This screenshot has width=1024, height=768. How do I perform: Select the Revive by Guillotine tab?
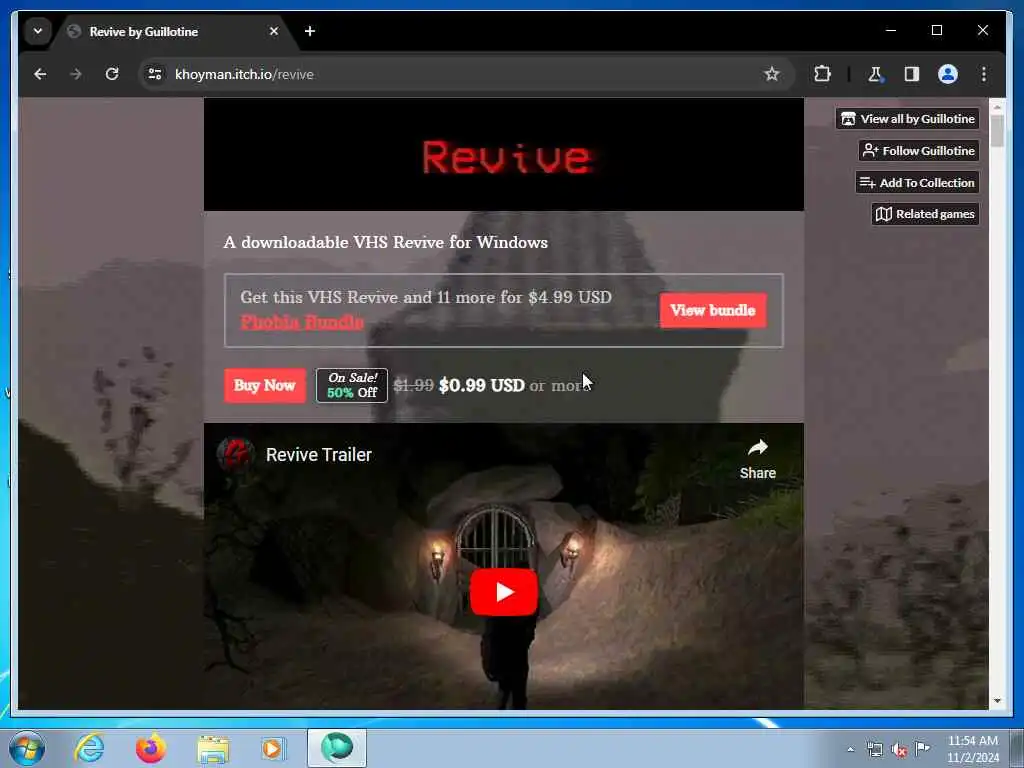(174, 31)
